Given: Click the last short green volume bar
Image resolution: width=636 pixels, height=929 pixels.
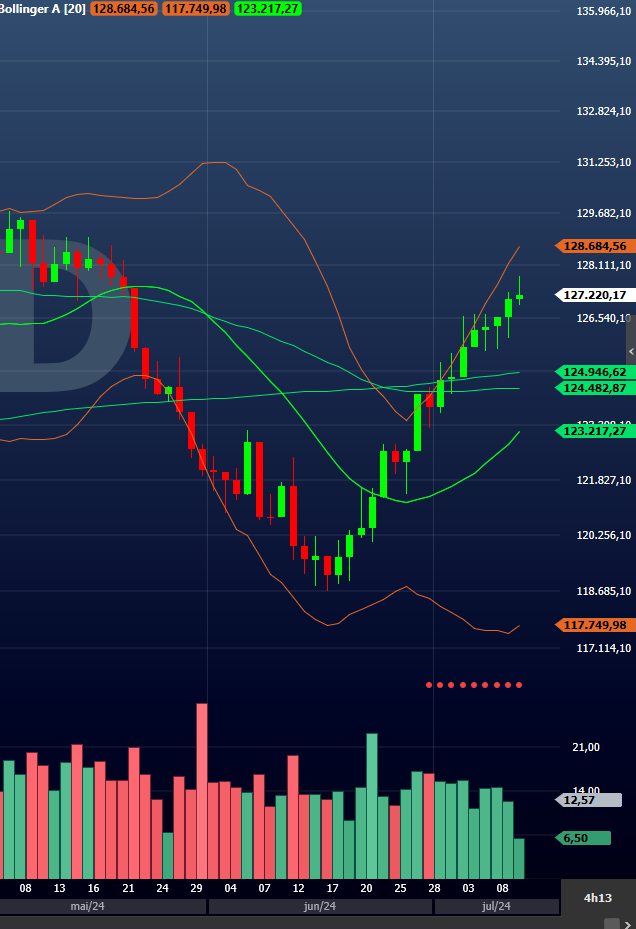Looking at the screenshot, I should point(519,858).
